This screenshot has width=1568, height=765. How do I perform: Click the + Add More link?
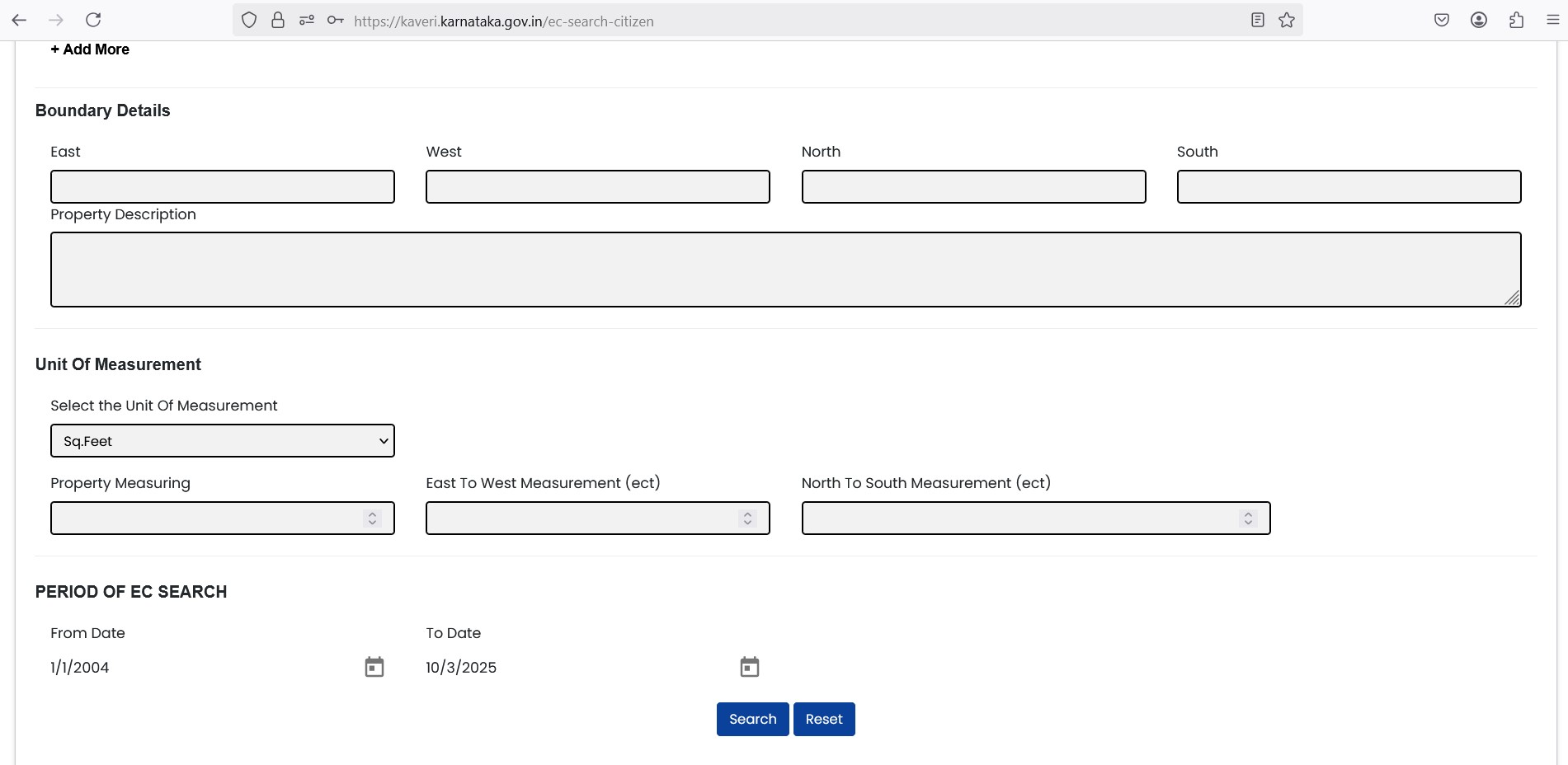pos(90,49)
